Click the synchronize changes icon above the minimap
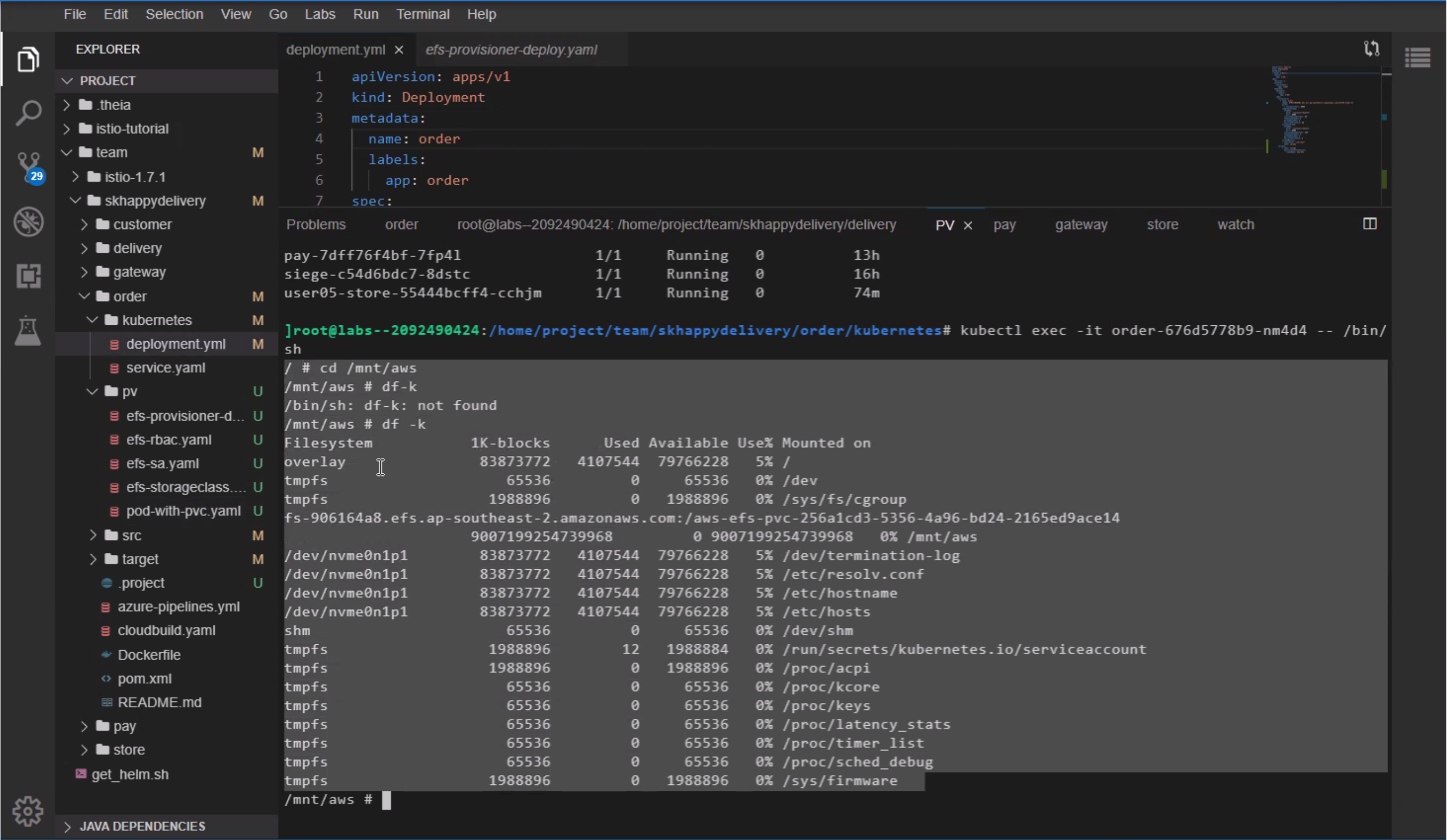This screenshot has height=840, width=1447. click(1372, 49)
